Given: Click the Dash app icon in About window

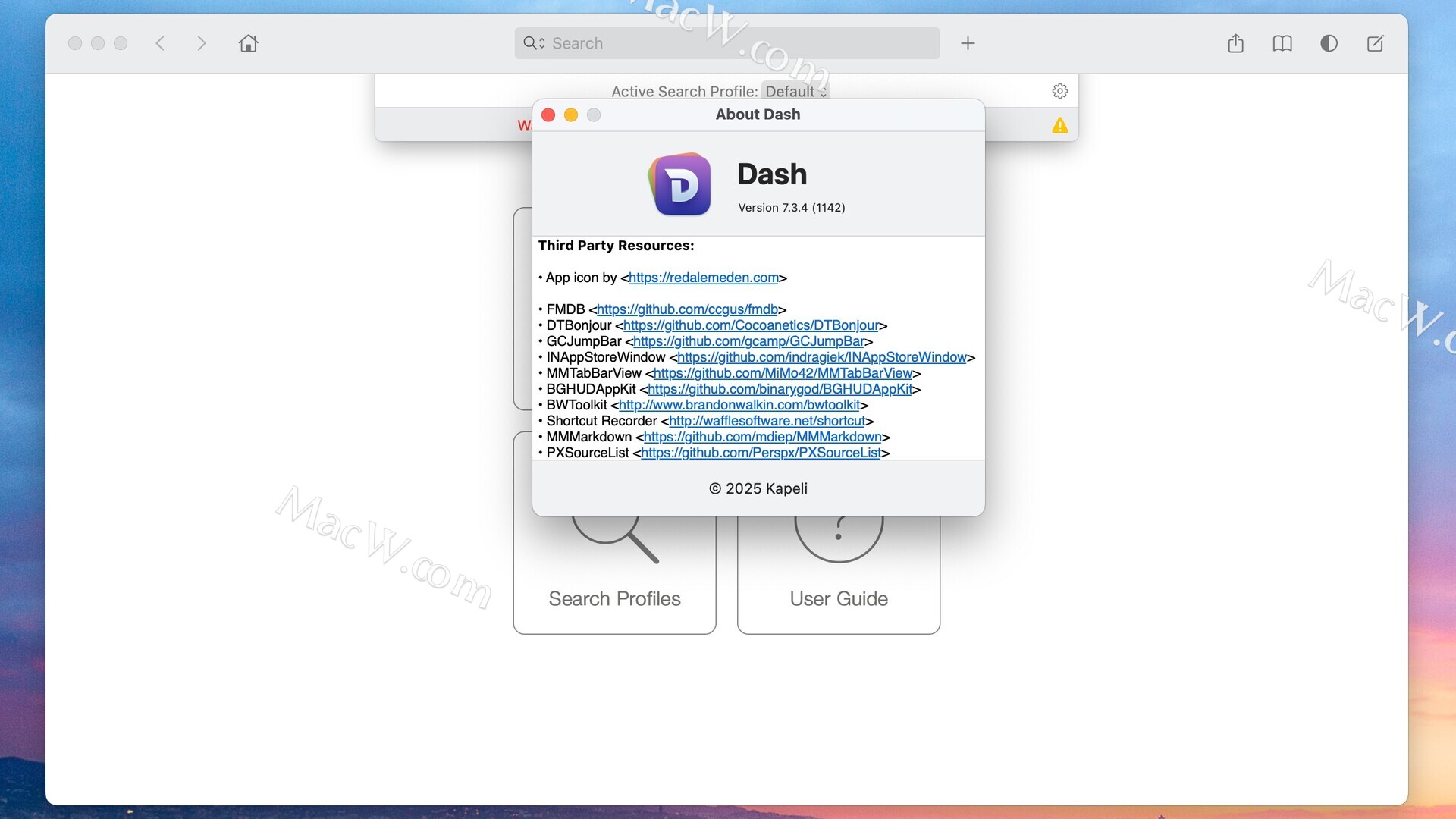Looking at the screenshot, I should click(681, 184).
